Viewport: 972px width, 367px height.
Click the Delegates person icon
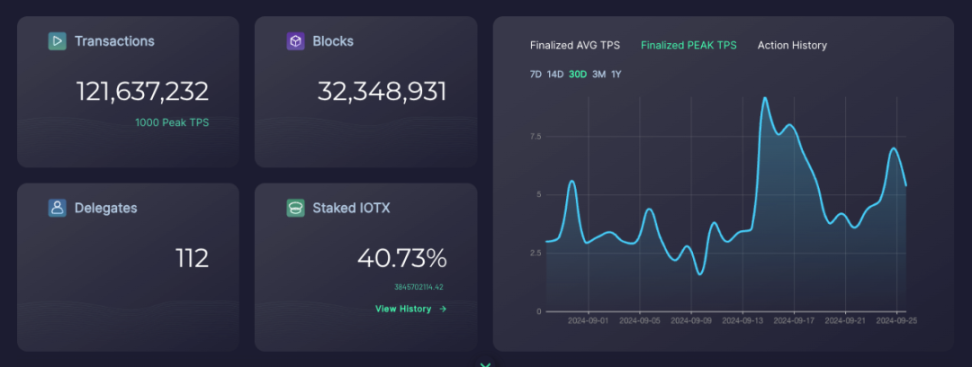57,208
